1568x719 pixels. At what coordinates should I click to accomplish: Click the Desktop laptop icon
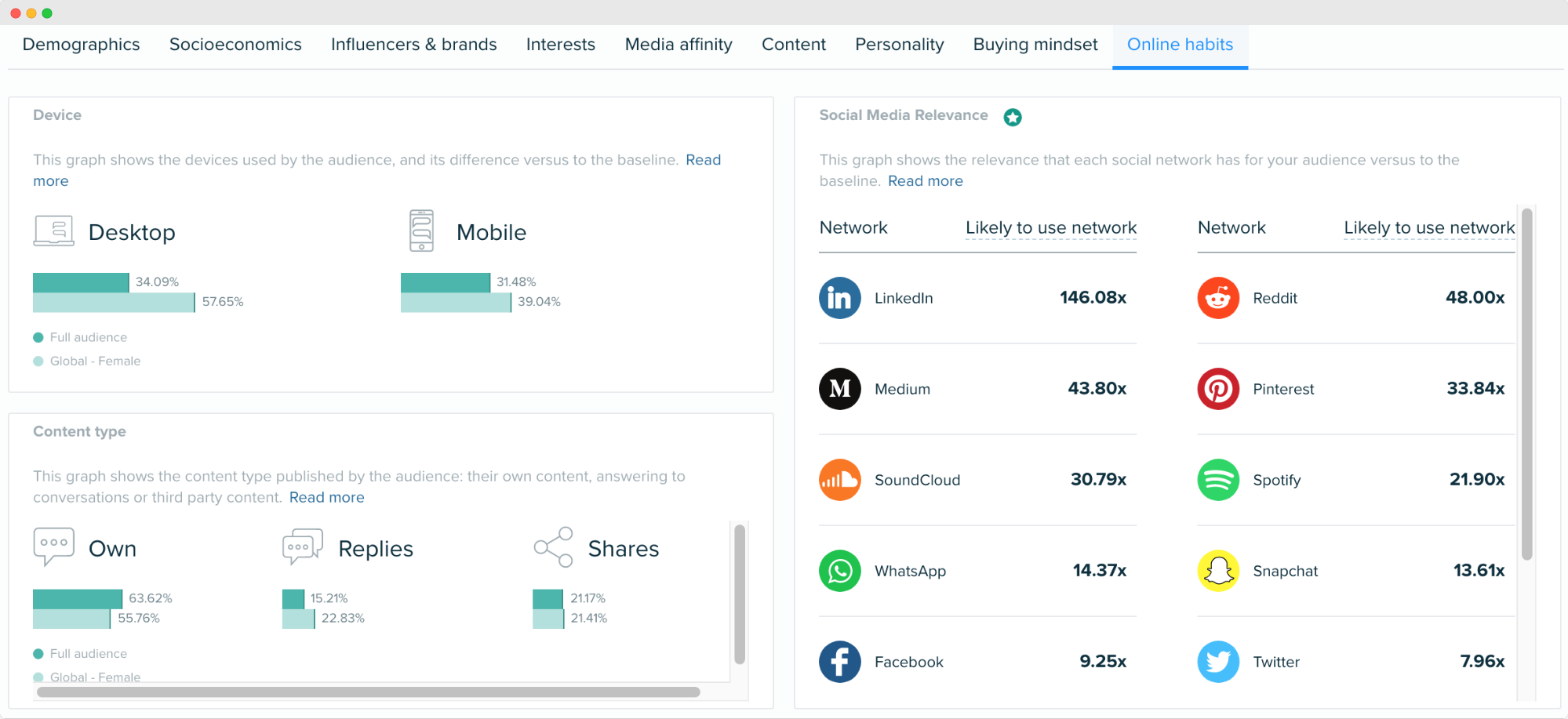[x=54, y=231]
